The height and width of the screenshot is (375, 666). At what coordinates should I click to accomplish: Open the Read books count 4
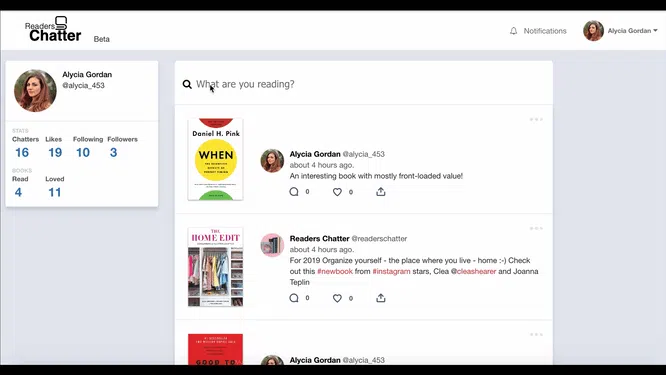pos(18,192)
